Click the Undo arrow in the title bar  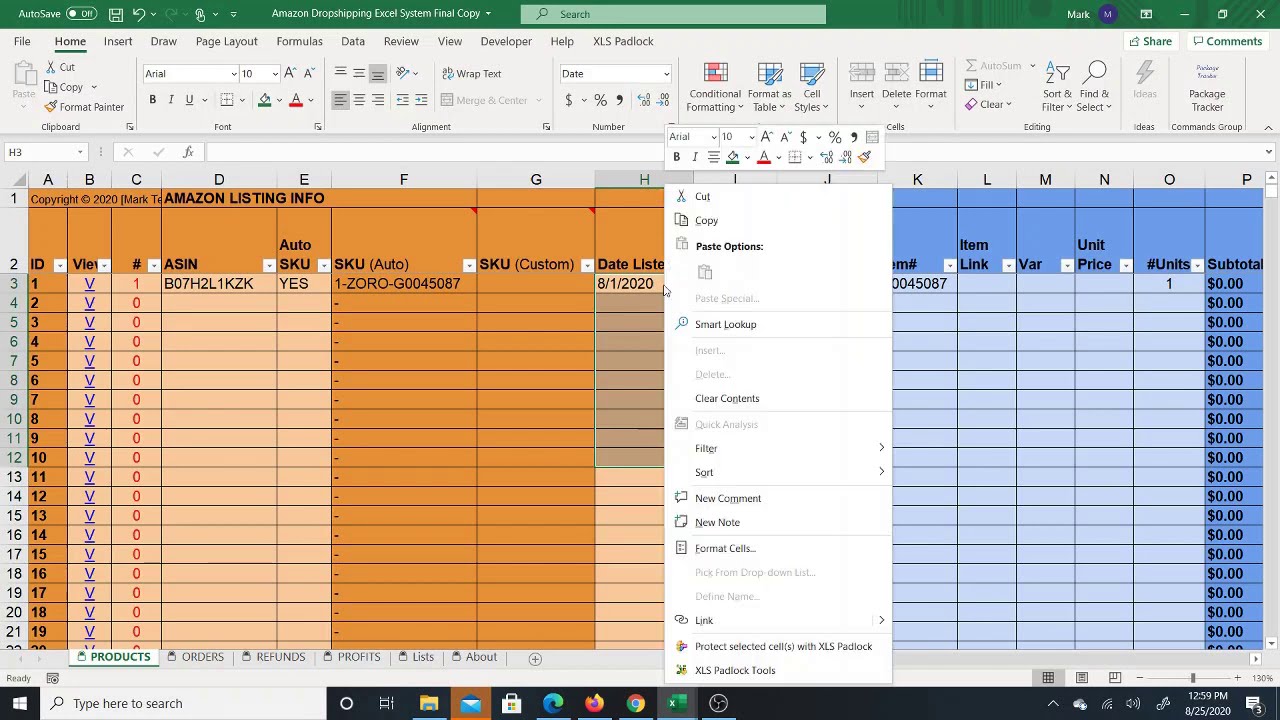pos(139,14)
